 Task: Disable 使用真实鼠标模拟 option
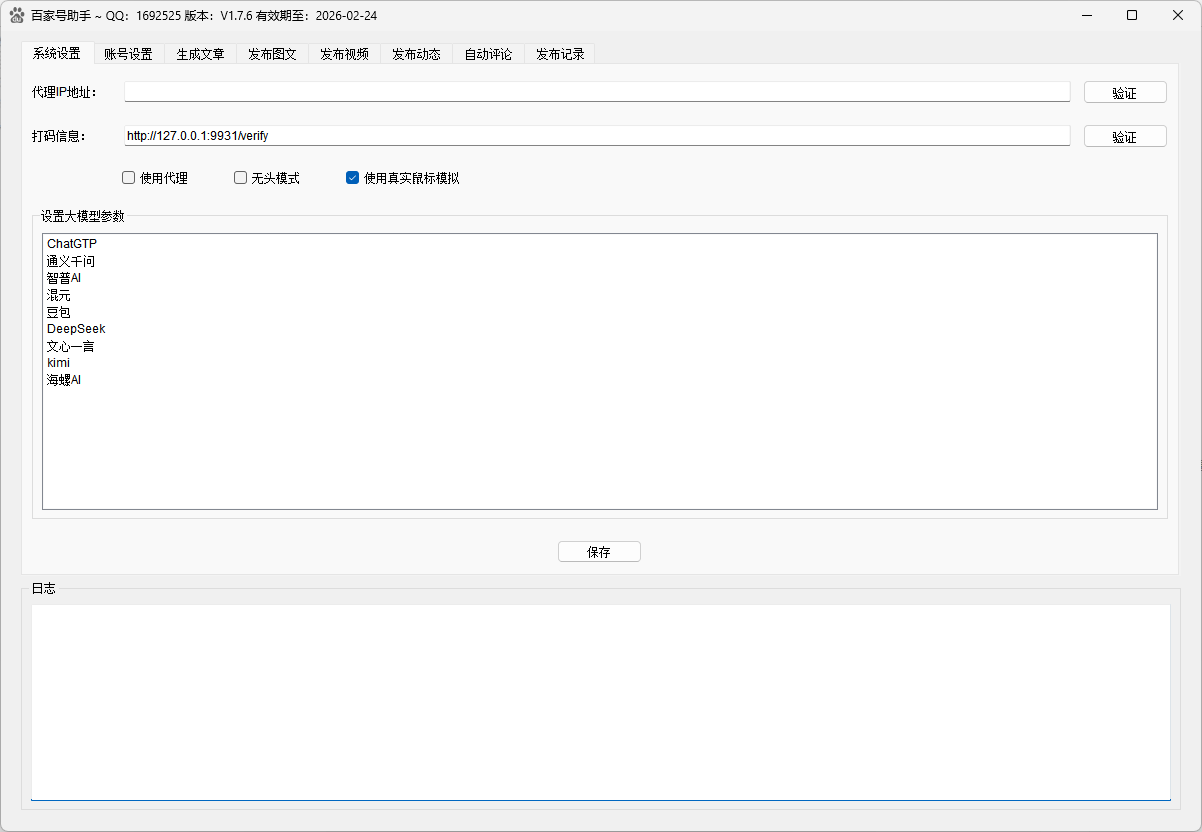click(x=352, y=177)
